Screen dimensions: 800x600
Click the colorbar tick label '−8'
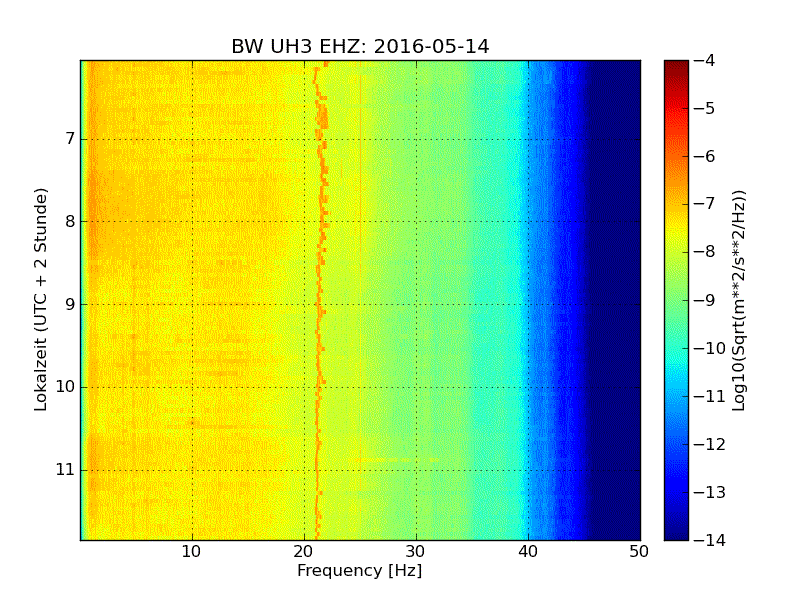point(704,252)
